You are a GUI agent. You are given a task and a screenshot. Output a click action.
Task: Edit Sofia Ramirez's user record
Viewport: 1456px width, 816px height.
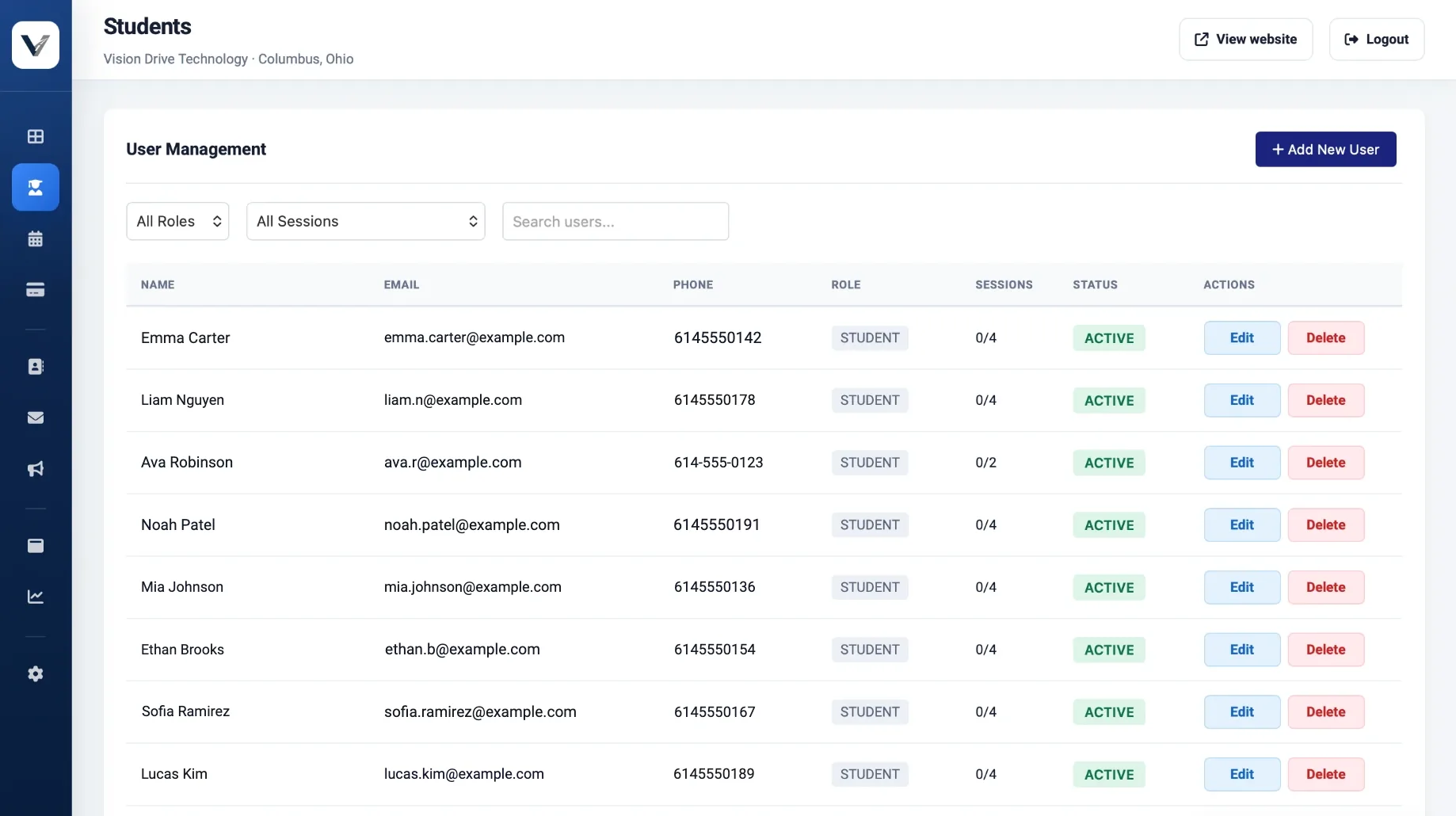pyautogui.click(x=1241, y=711)
